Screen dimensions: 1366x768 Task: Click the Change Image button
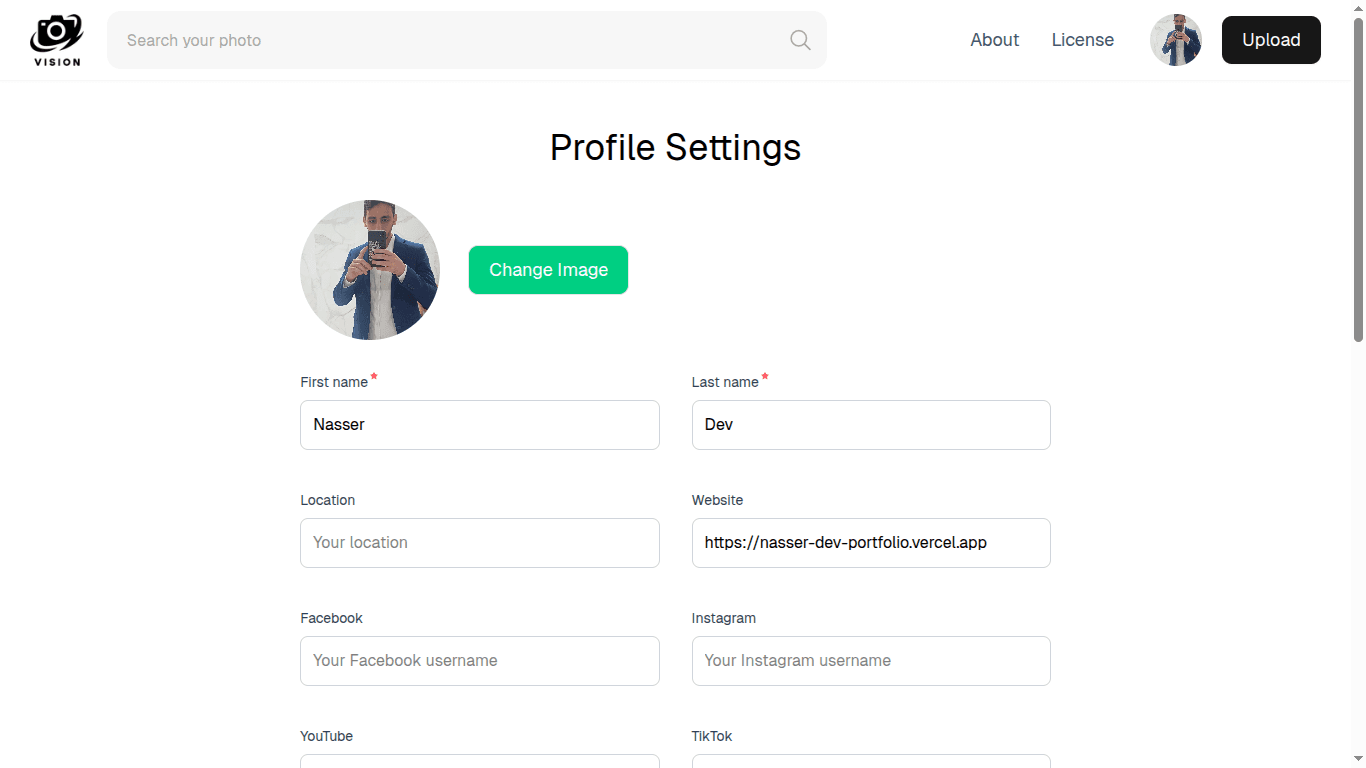tap(548, 270)
